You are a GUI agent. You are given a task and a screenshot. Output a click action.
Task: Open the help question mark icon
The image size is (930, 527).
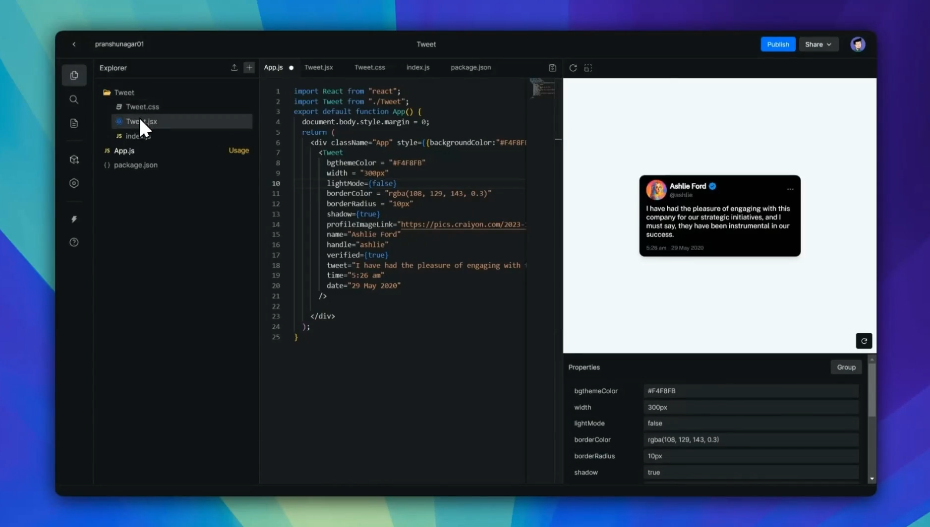[x=74, y=242]
